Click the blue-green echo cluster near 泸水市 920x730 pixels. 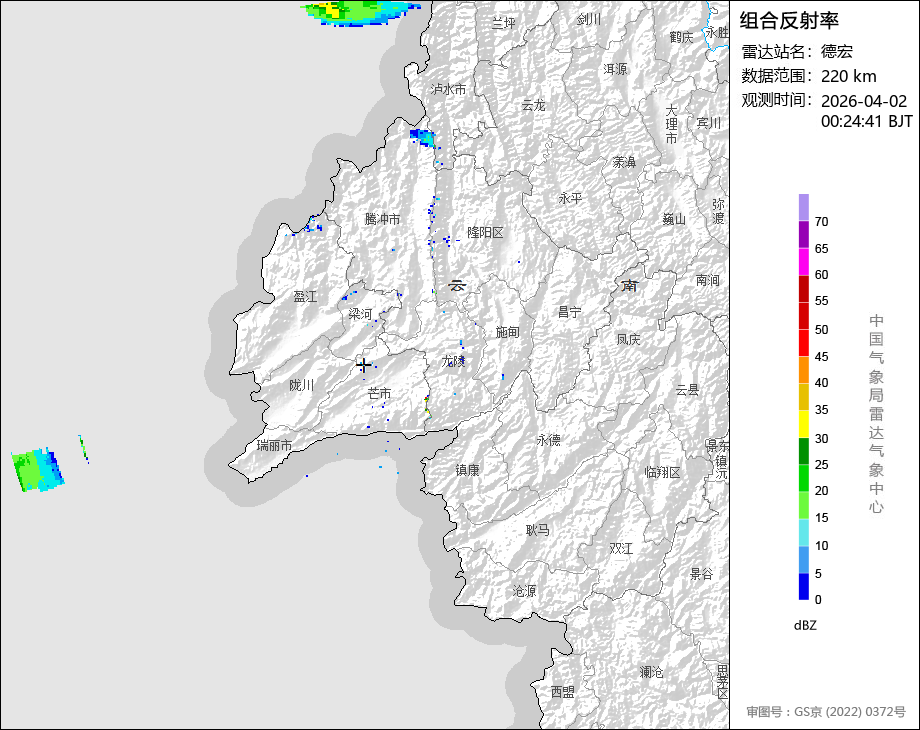pyautogui.click(x=423, y=138)
